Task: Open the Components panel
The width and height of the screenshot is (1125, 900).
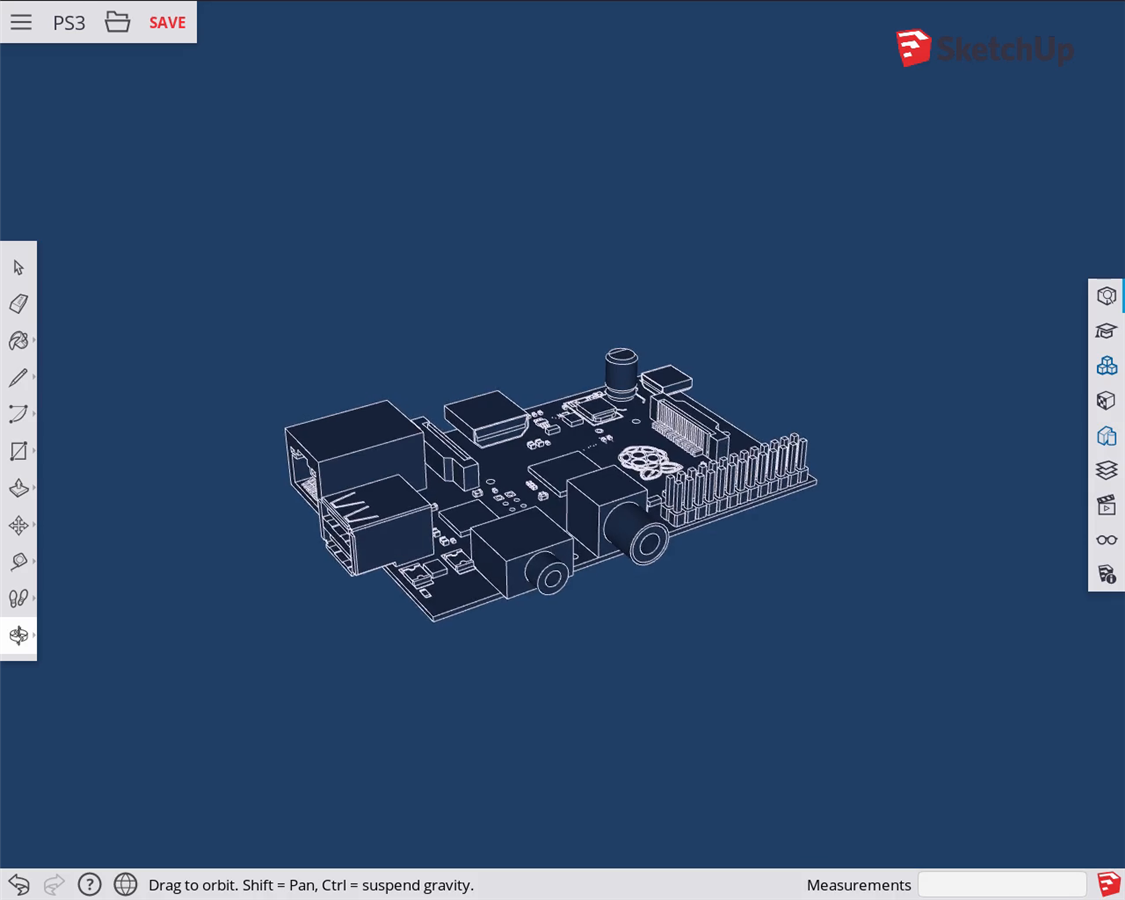Action: [x=1106, y=366]
